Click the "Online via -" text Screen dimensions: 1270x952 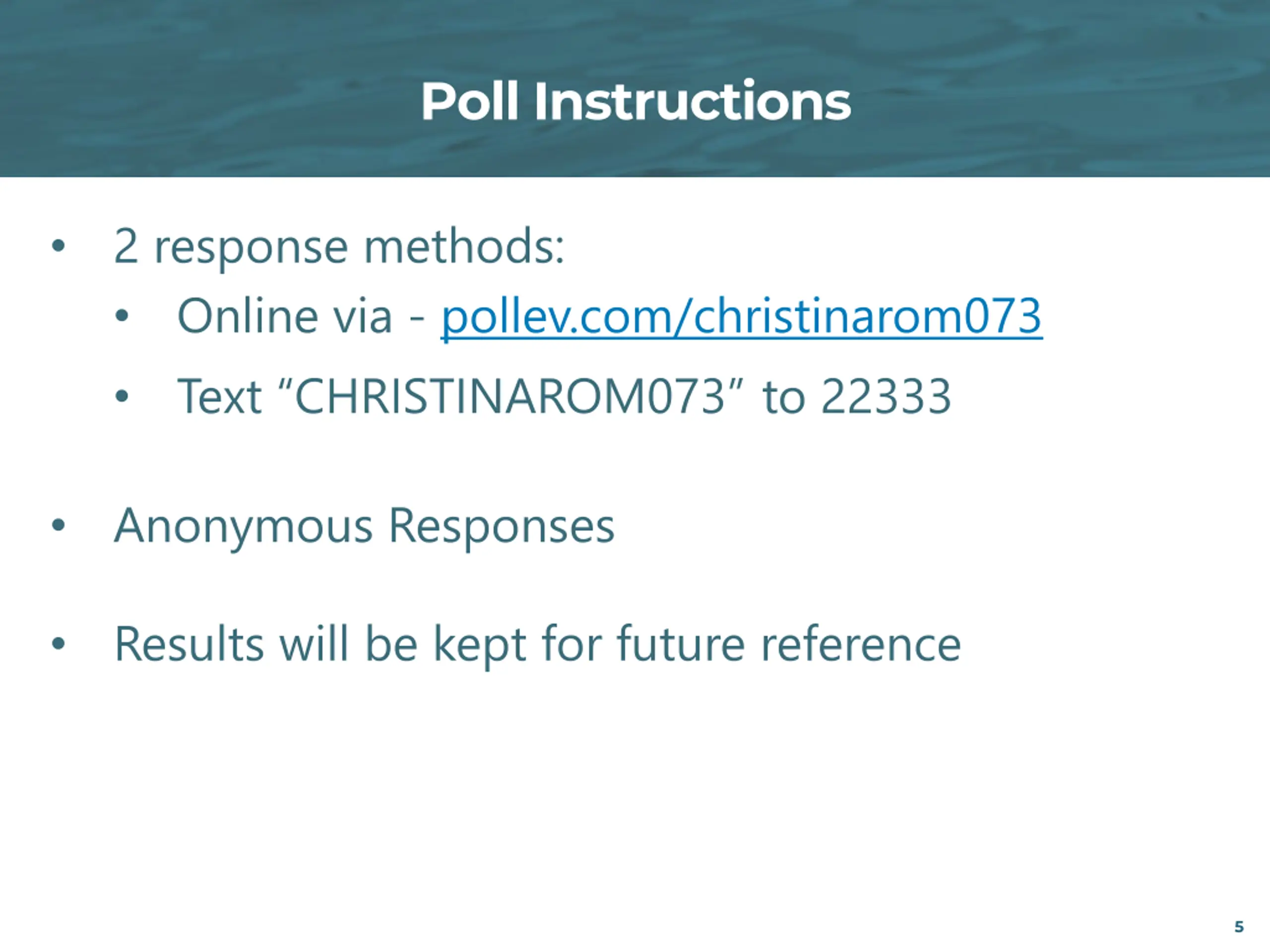301,316
